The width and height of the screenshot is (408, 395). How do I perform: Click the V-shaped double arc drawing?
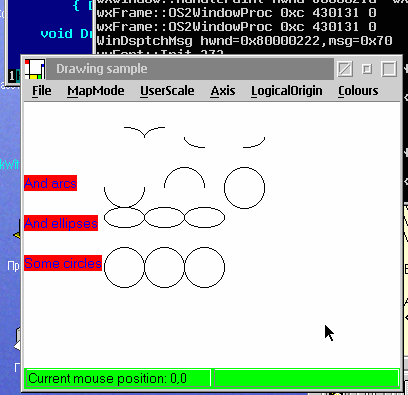[x=144, y=132]
